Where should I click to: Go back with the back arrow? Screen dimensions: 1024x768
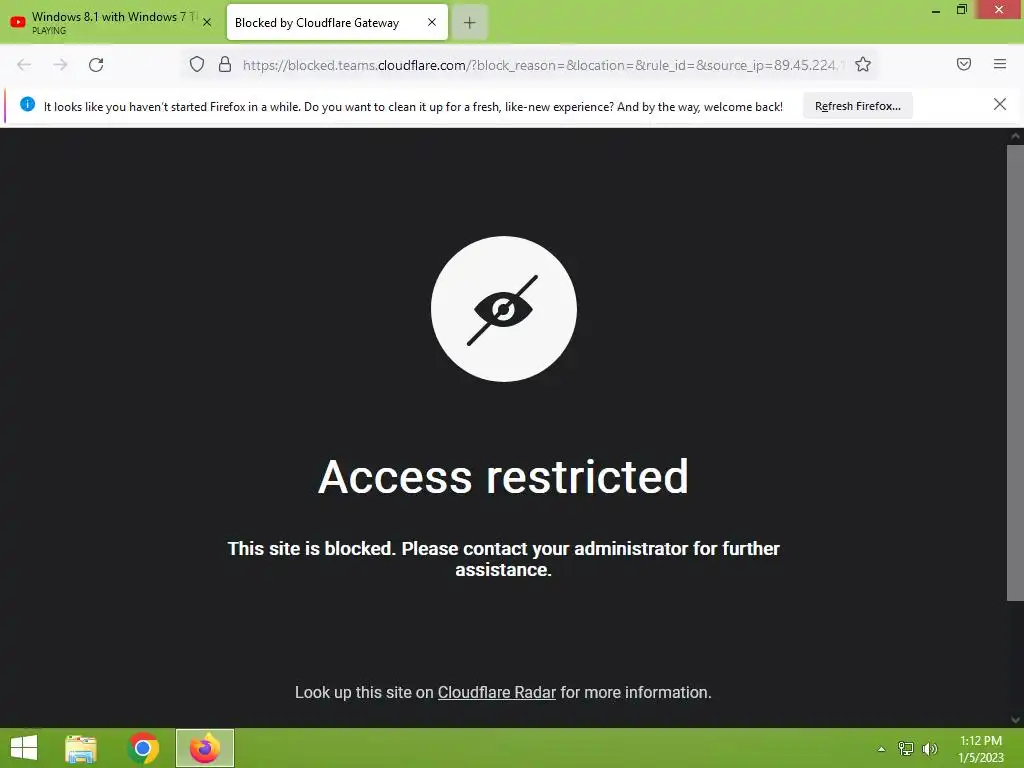pos(24,65)
